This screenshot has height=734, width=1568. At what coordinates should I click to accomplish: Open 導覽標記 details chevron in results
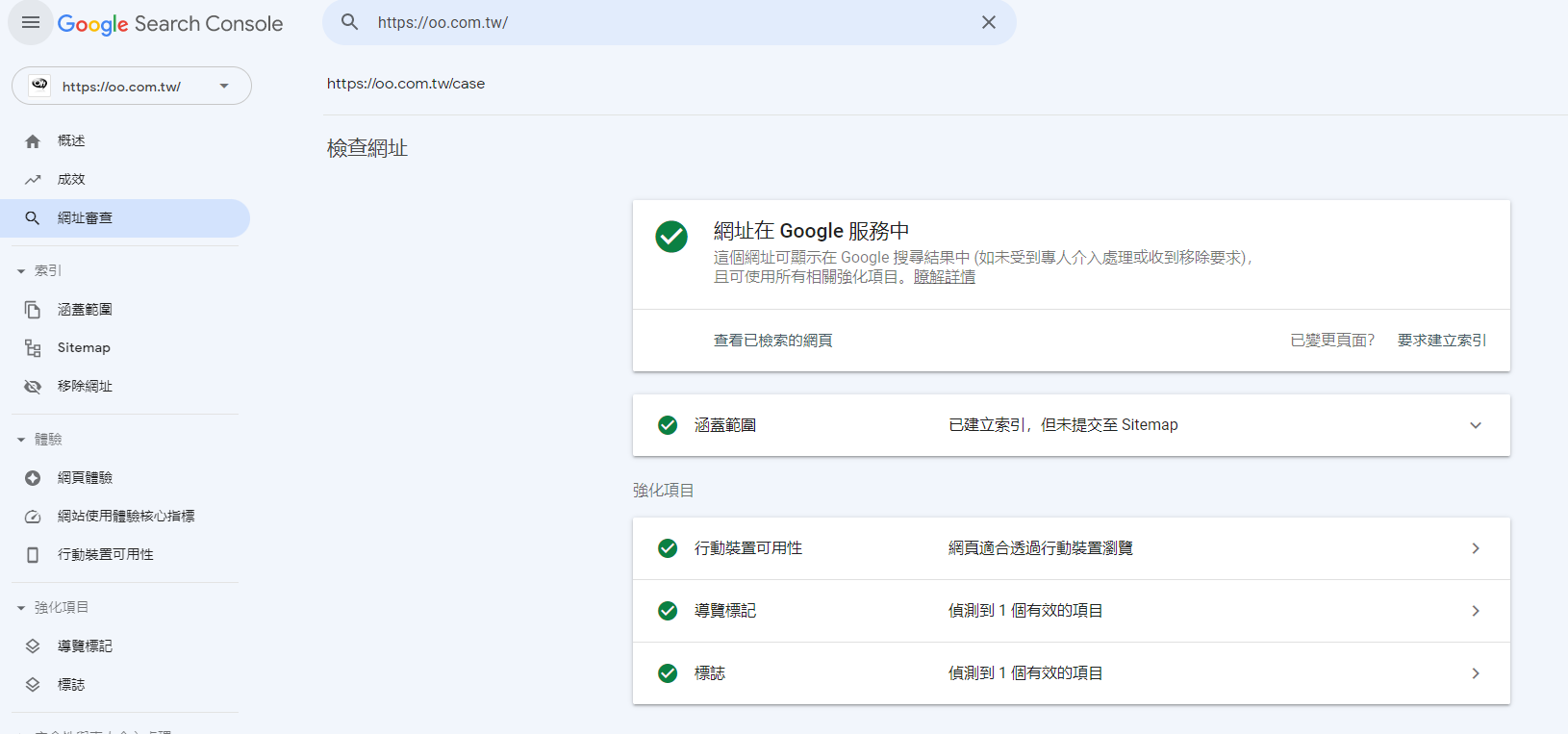(1476, 611)
